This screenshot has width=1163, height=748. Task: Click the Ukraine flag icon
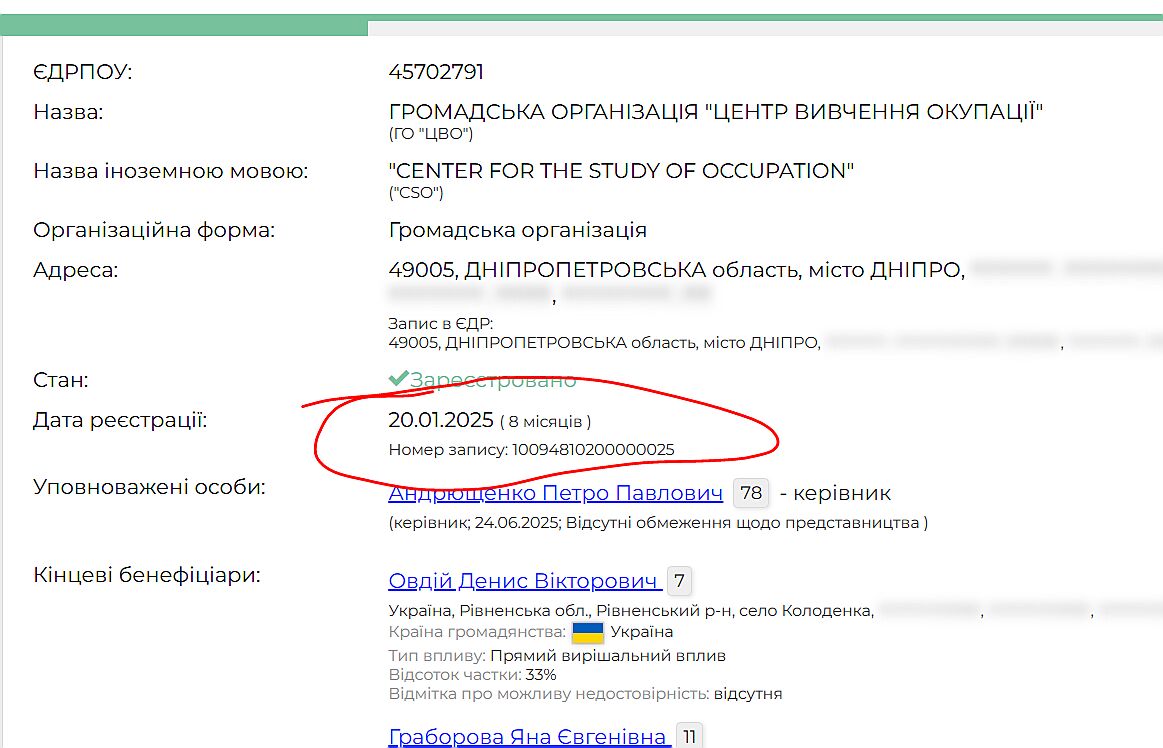click(588, 632)
